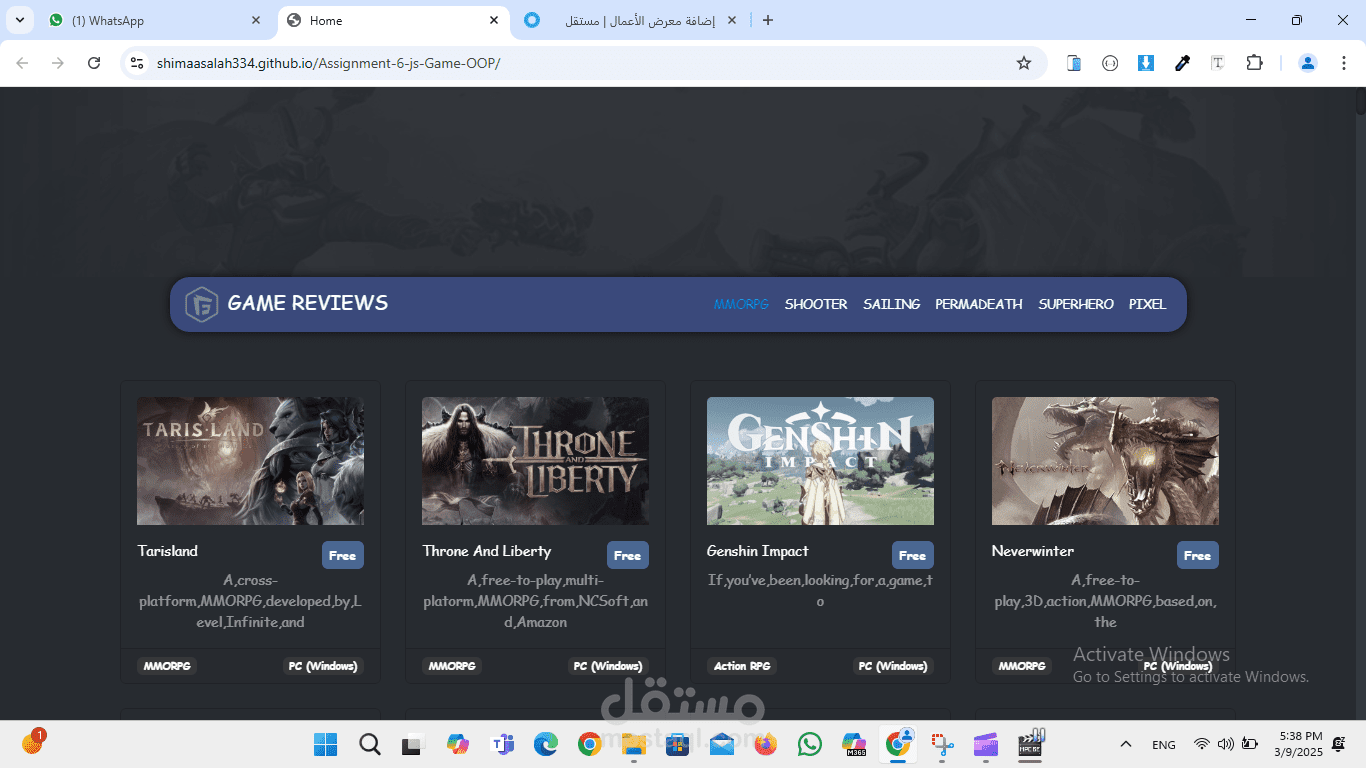Select the SUPERHERO category
The width and height of the screenshot is (1366, 768).
(1076, 304)
